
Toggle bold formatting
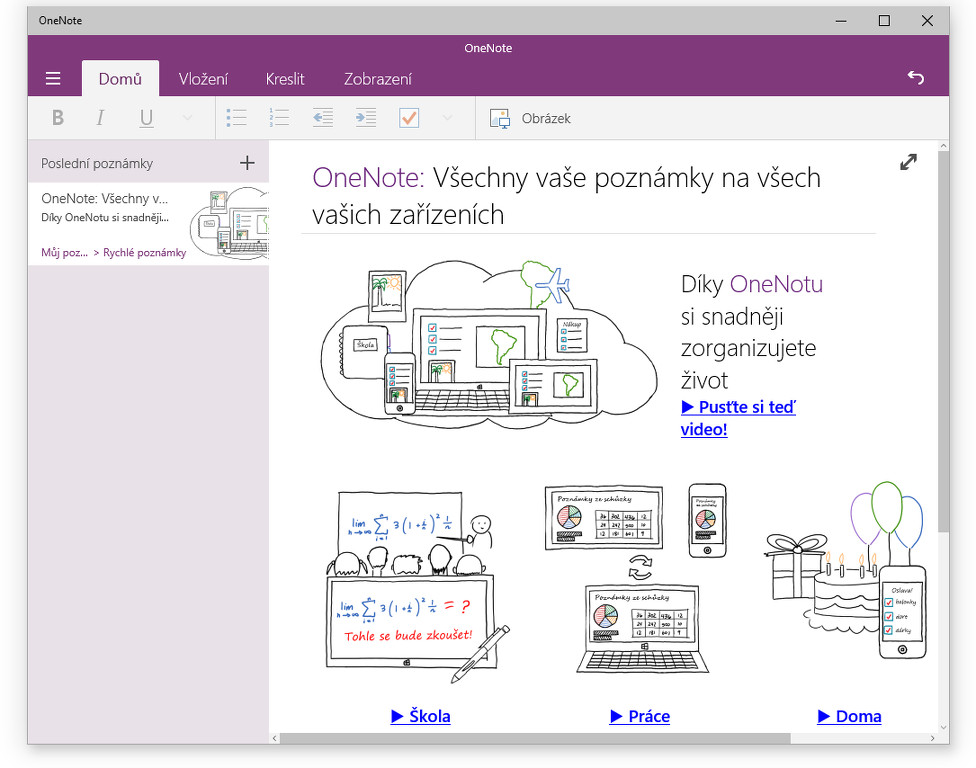coord(58,118)
